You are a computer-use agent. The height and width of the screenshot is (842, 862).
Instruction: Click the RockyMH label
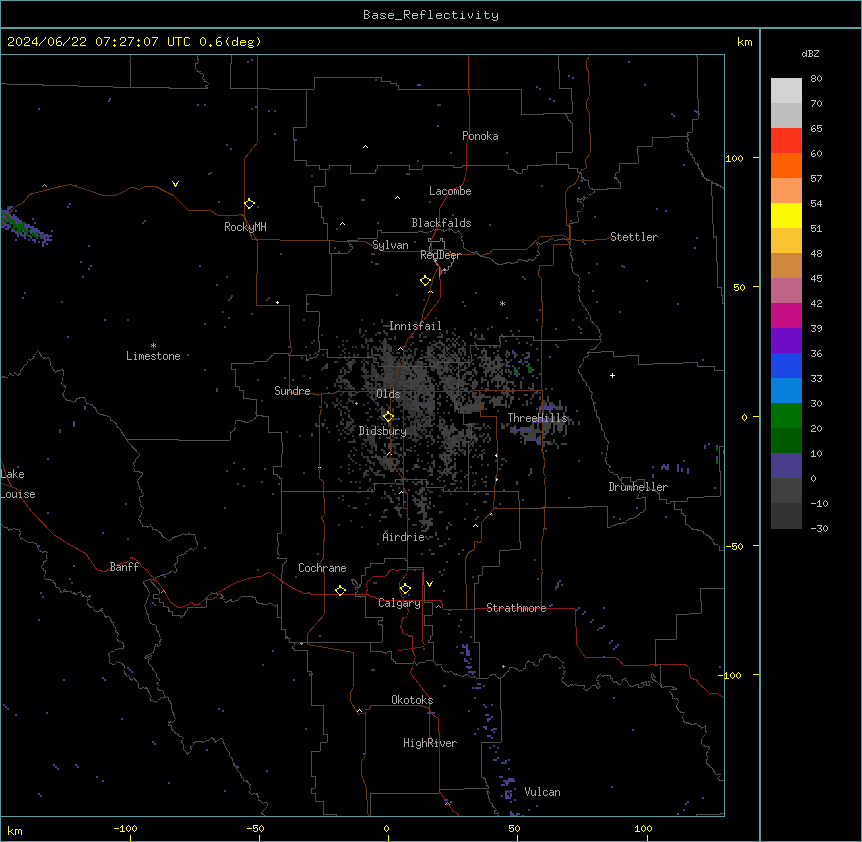pyautogui.click(x=245, y=227)
